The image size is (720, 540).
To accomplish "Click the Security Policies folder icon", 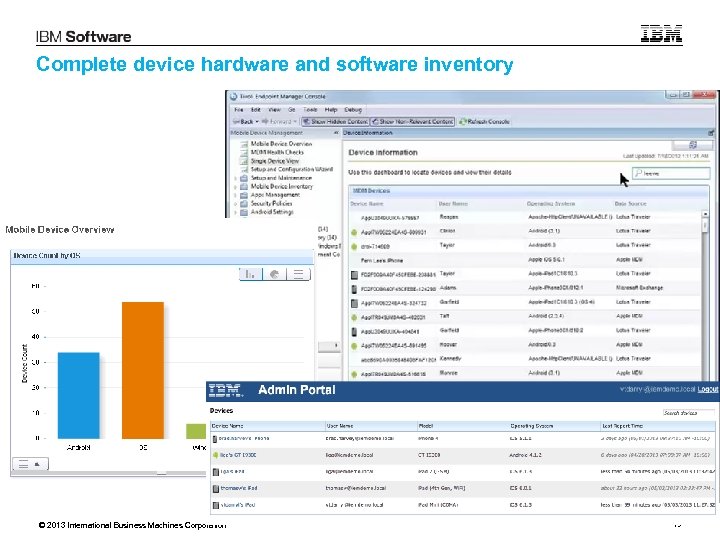I will point(244,203).
